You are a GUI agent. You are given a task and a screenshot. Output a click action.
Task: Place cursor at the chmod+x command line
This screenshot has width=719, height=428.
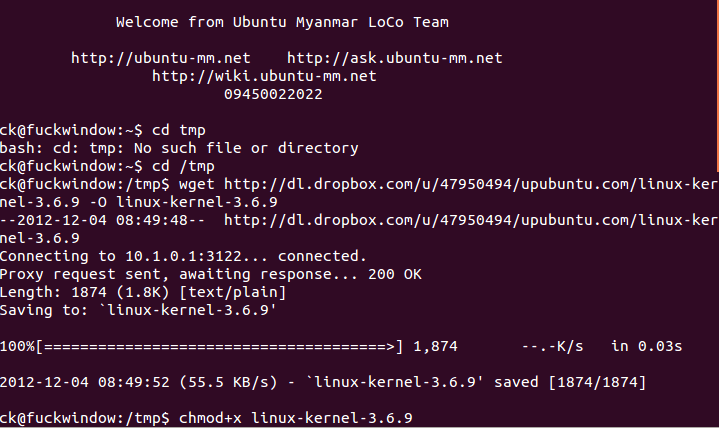pos(296,418)
